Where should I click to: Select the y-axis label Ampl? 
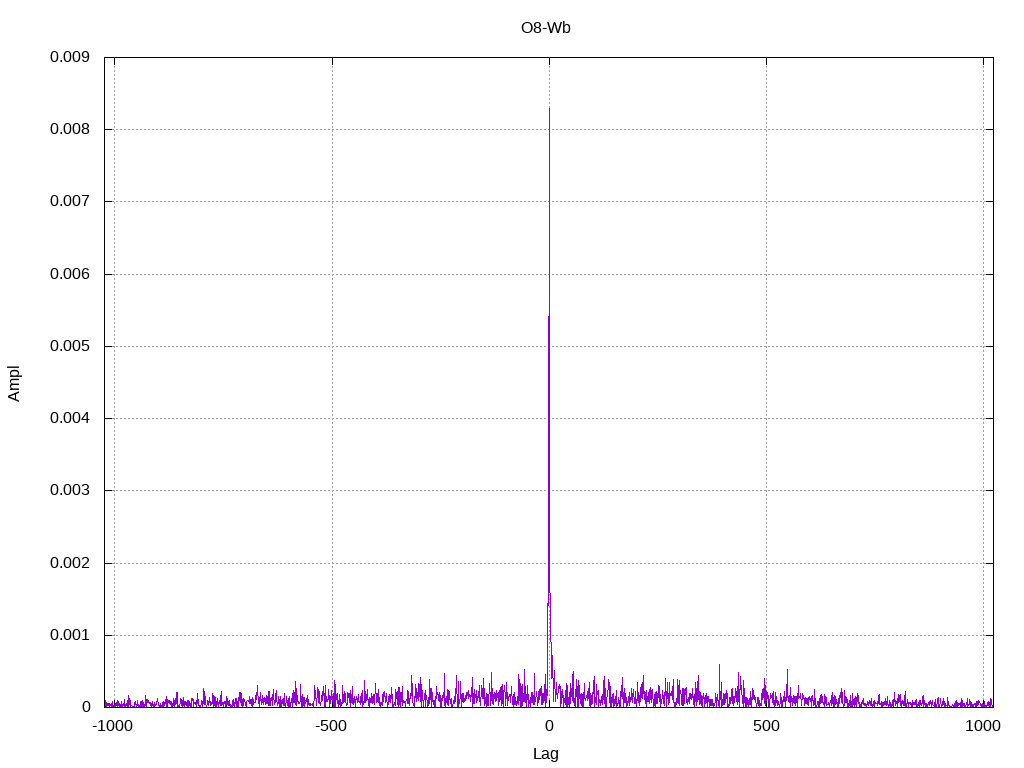[x=14, y=383]
